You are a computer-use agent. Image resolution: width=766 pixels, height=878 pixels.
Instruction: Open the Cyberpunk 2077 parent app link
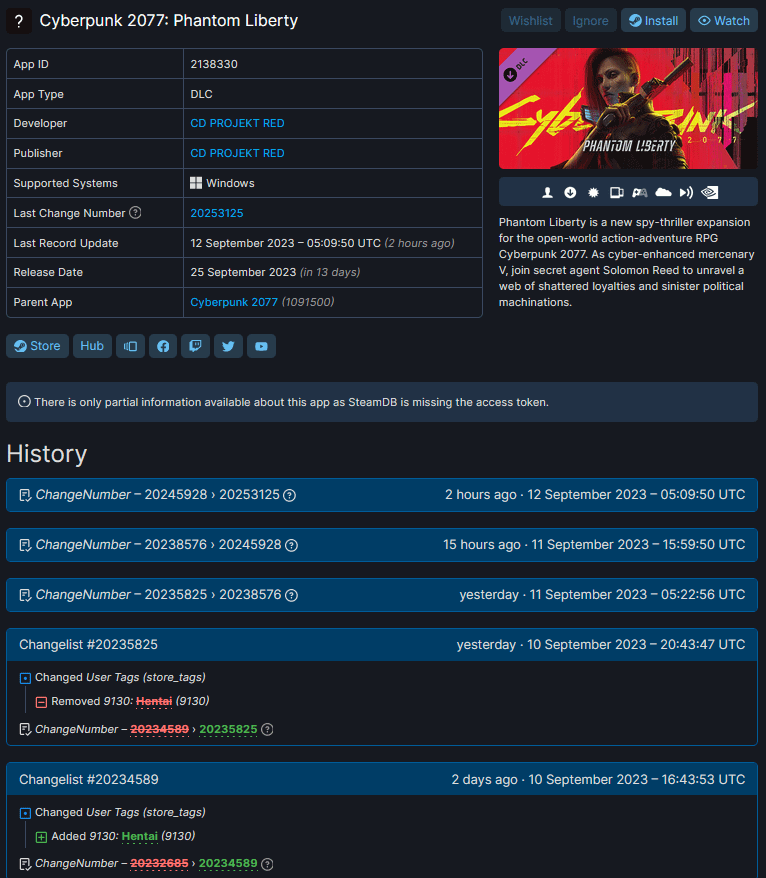pos(234,302)
